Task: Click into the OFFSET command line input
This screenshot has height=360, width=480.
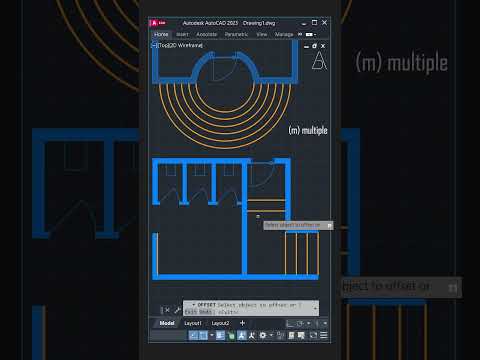Action: [251, 308]
